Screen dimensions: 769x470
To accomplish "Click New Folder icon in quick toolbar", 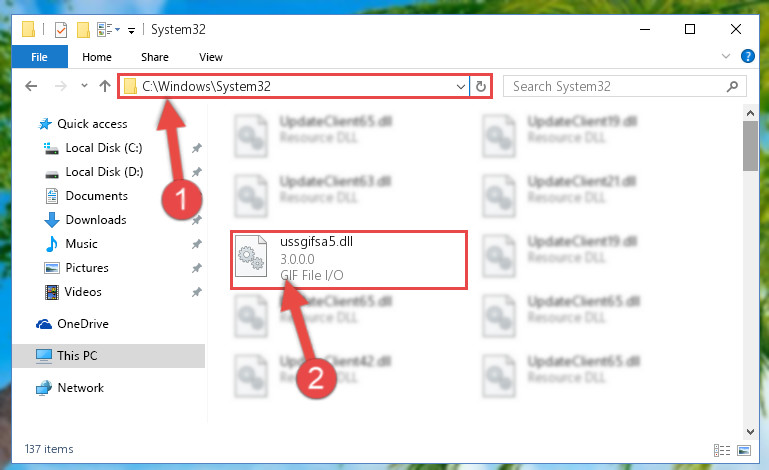I will [x=83, y=30].
